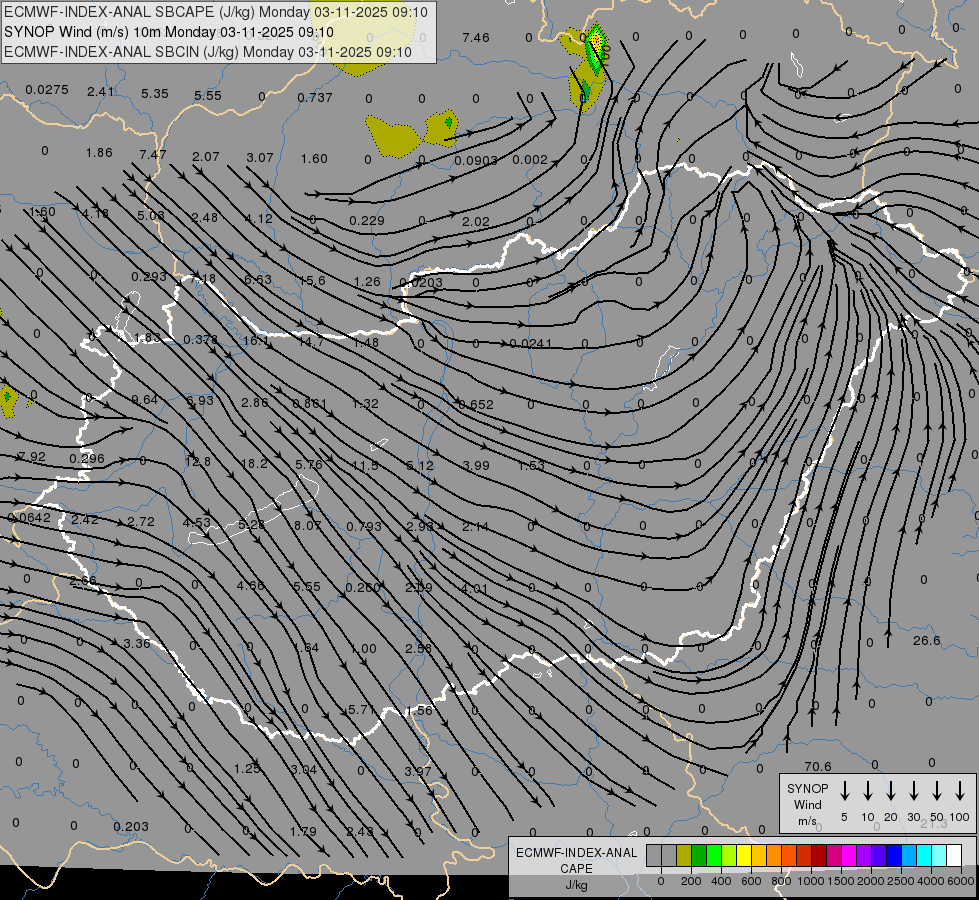Click the map value 6.63

coord(257,279)
